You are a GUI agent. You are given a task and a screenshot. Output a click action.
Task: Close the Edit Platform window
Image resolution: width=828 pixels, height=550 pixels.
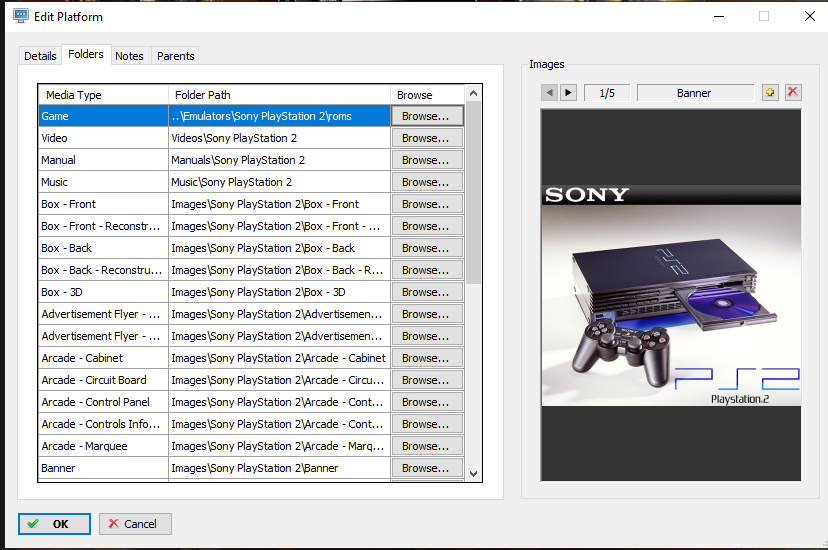(810, 16)
